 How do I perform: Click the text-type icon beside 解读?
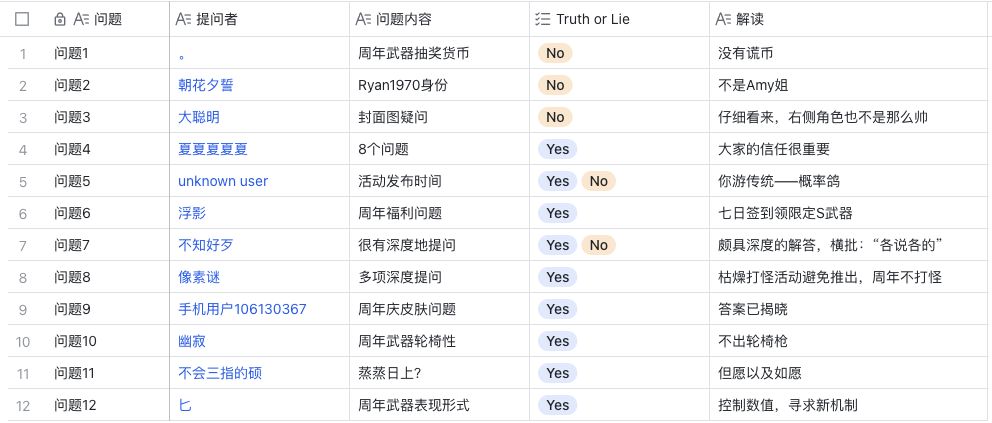(x=724, y=19)
